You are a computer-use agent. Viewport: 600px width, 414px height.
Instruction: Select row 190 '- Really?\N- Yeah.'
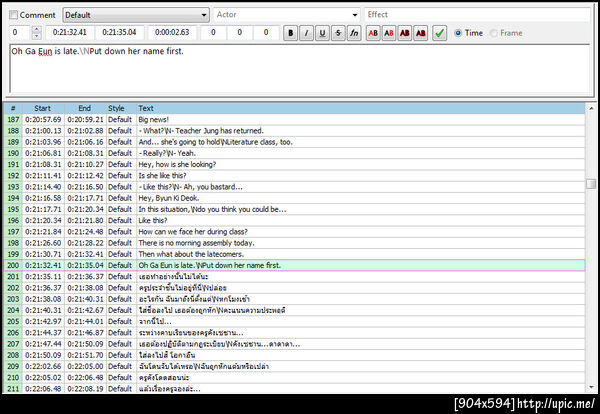coord(294,153)
